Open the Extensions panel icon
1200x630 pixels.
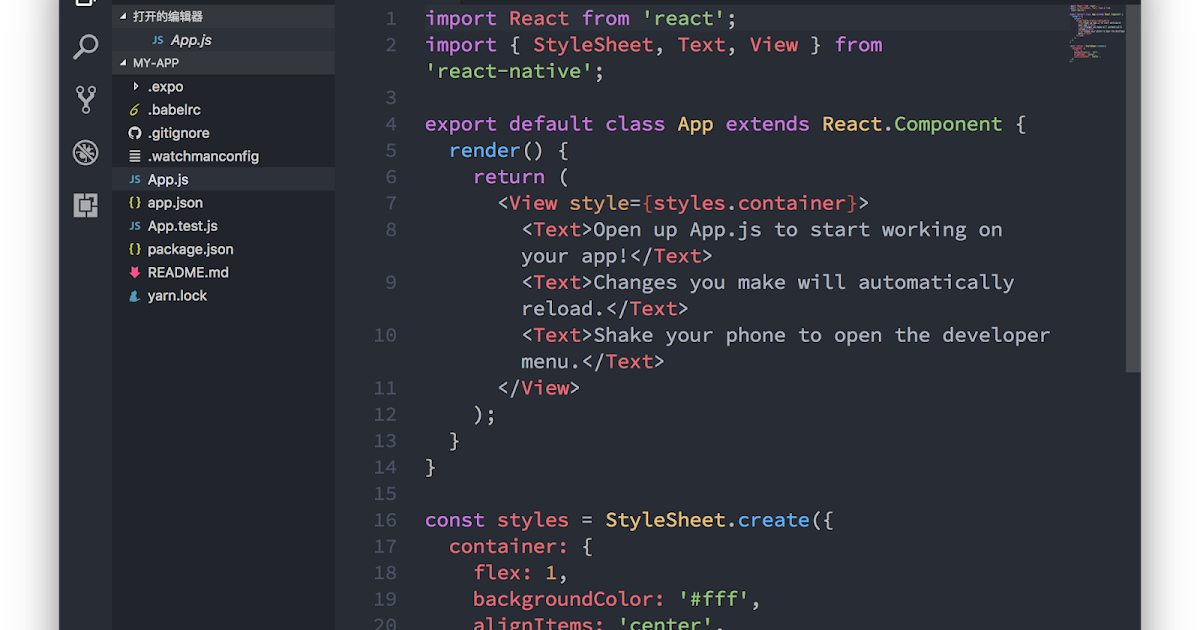click(85, 205)
